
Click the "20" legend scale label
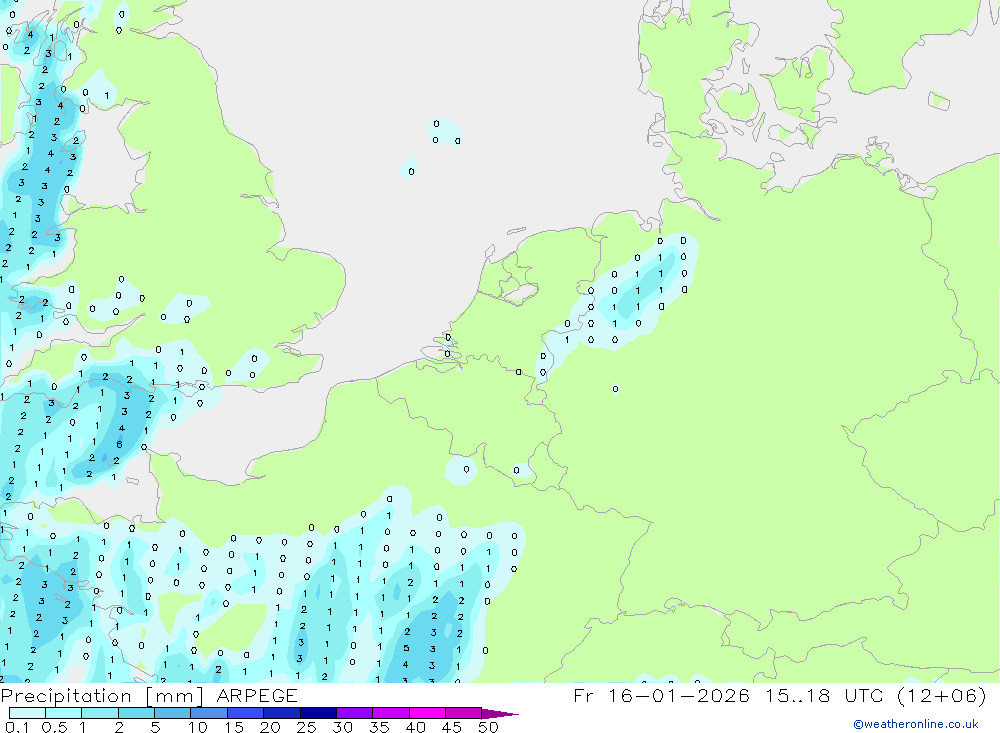tap(270, 727)
